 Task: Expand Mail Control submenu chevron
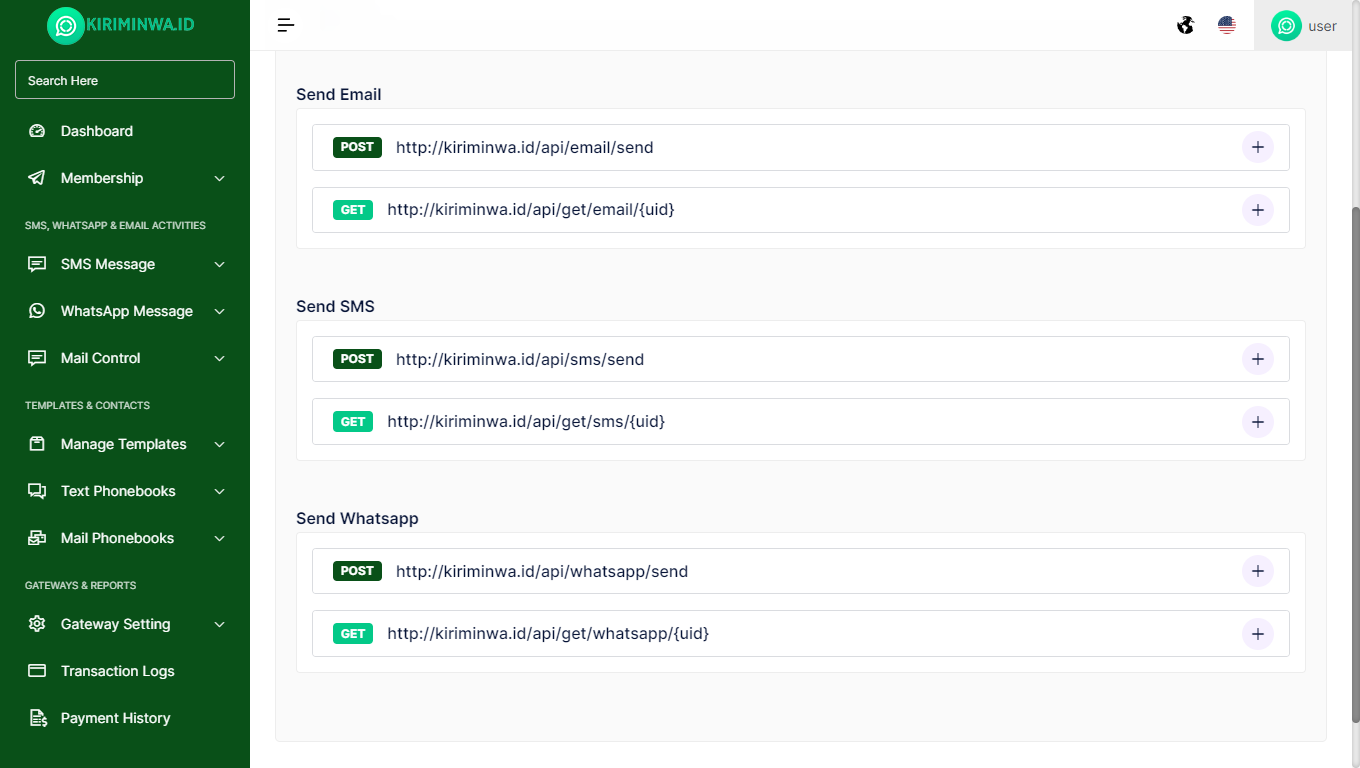pos(220,358)
